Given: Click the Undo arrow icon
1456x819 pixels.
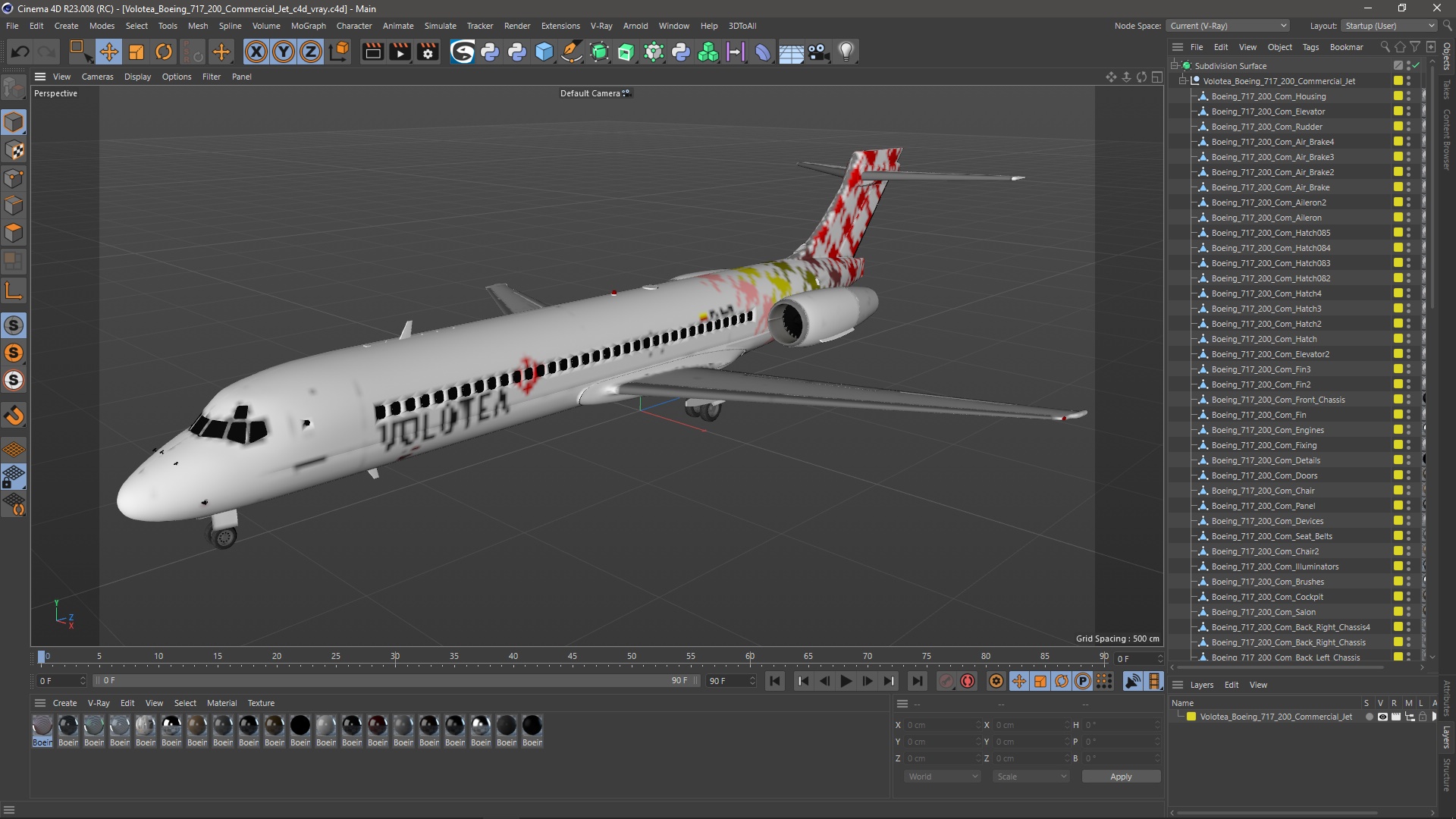Looking at the screenshot, I should point(20,52).
